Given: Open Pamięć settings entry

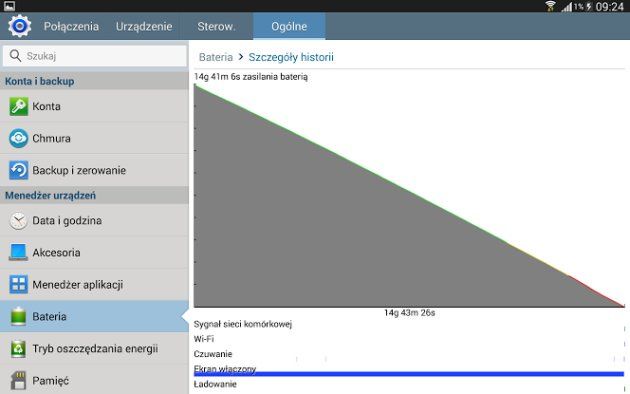Looking at the screenshot, I should coord(94,380).
